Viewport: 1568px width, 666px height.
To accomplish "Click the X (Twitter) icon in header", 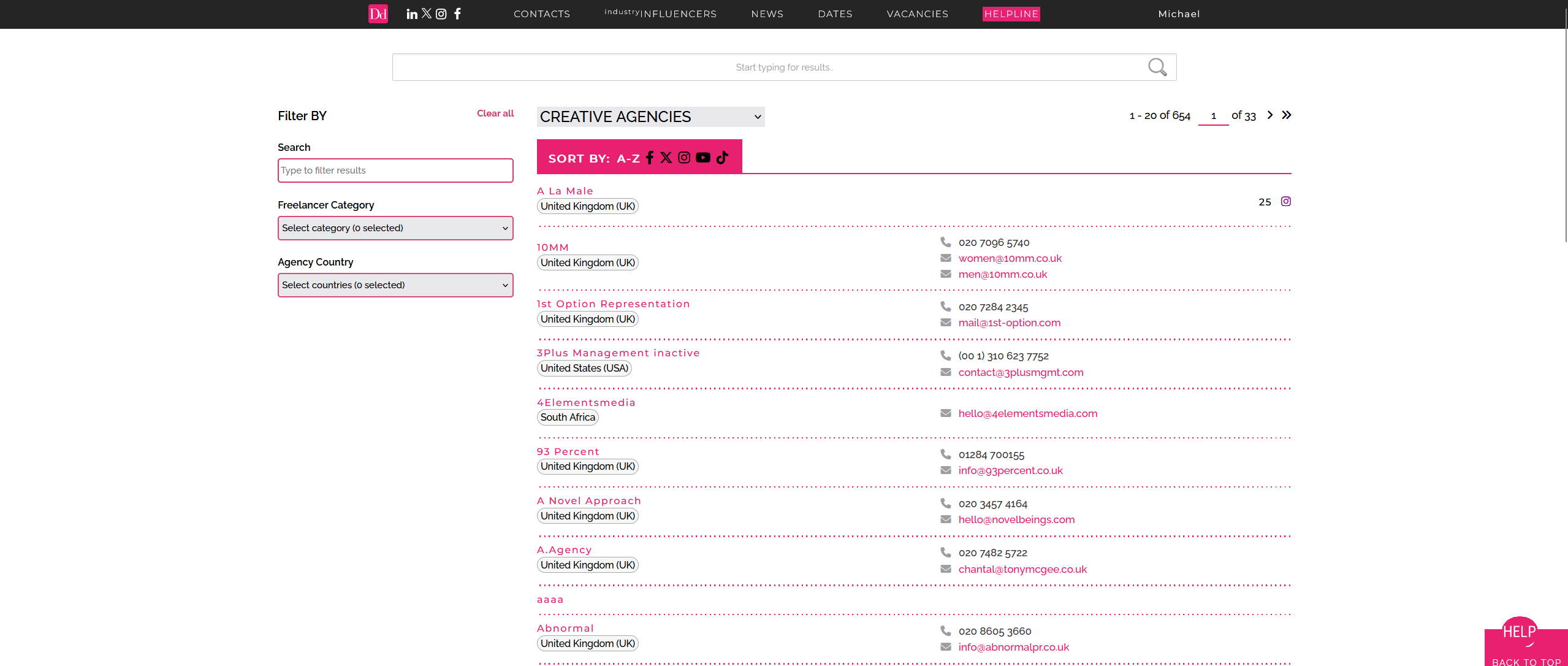I will (x=427, y=13).
